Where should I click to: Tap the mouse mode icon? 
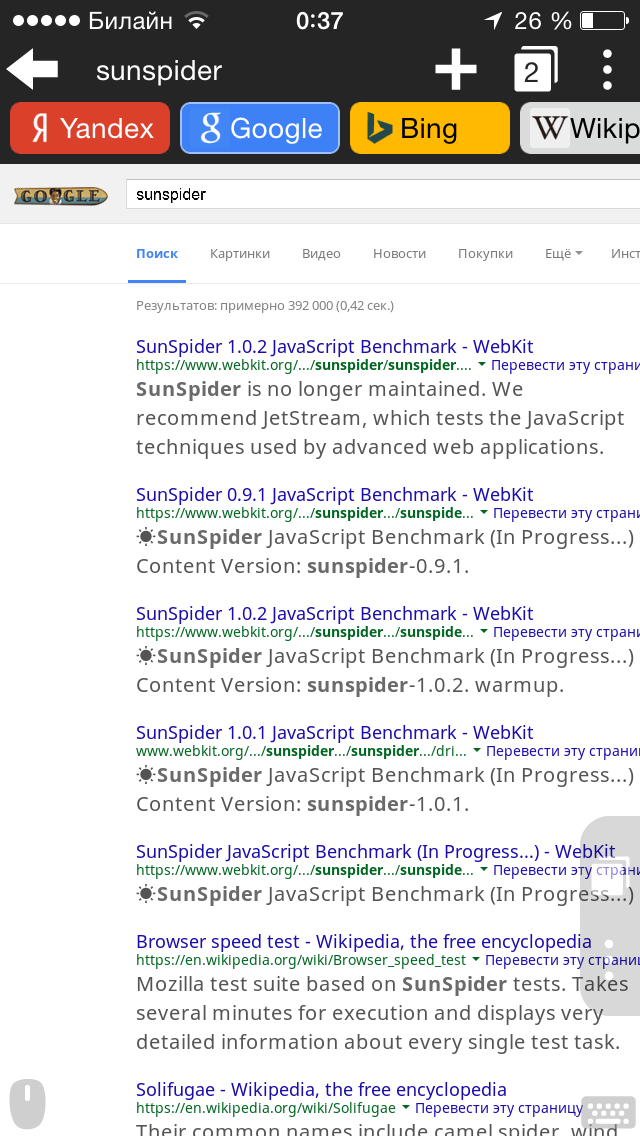click(28, 1104)
